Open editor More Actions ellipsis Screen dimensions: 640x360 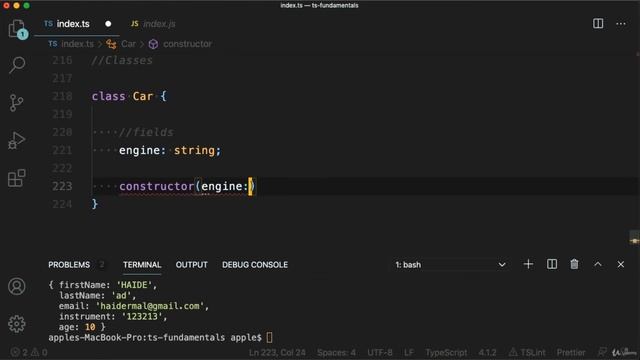click(x=621, y=24)
